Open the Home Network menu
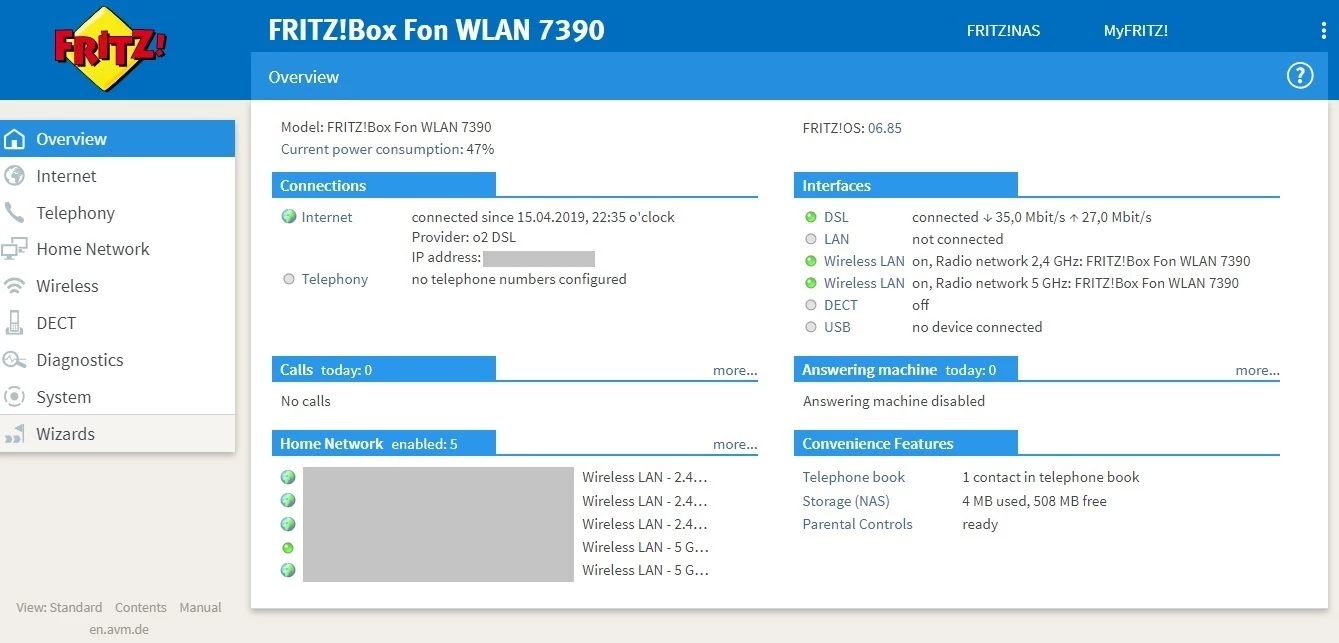Viewport: 1339px width, 643px height. [x=117, y=249]
